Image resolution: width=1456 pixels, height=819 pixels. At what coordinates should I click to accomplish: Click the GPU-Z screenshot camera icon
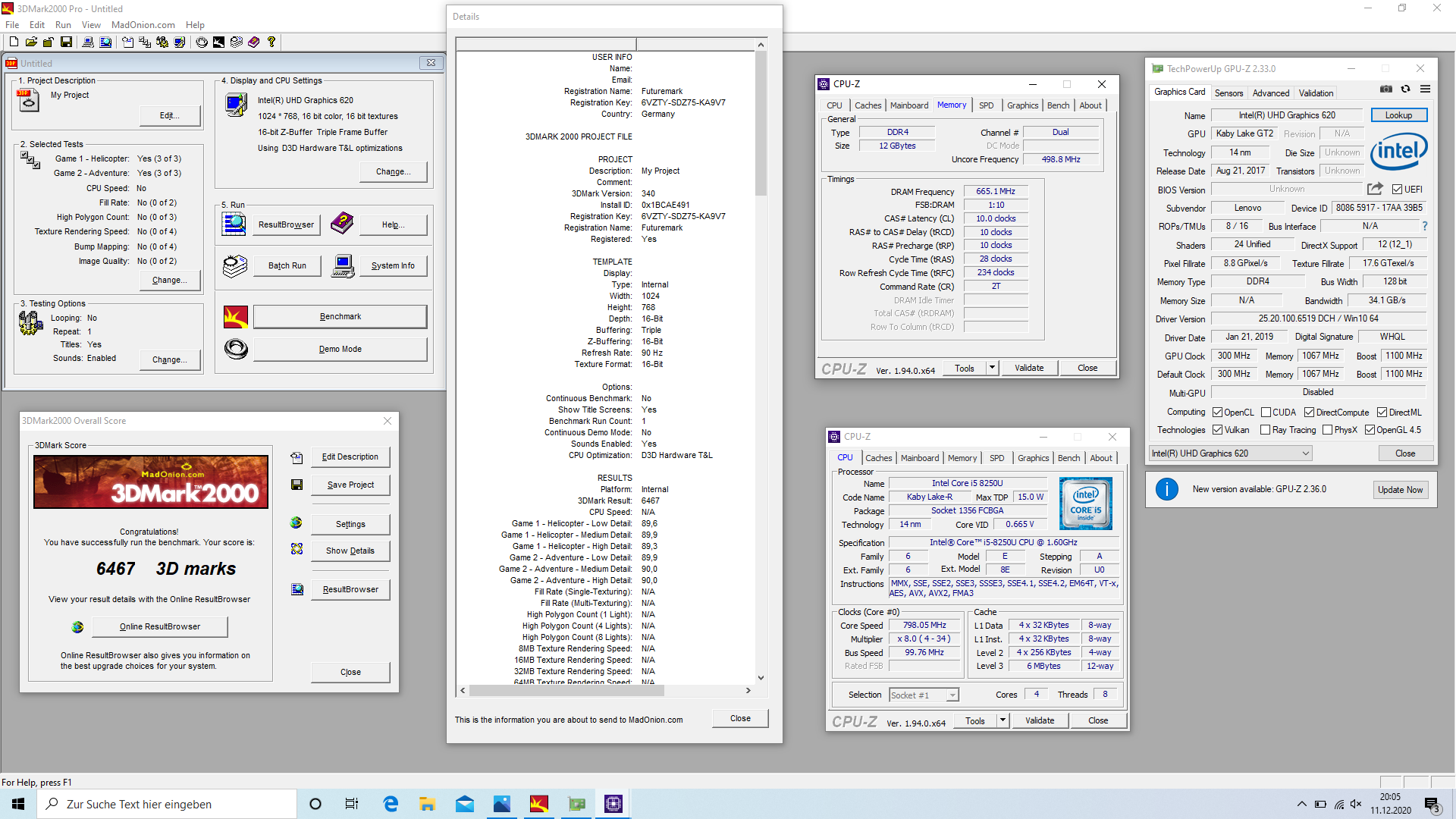(x=1386, y=89)
